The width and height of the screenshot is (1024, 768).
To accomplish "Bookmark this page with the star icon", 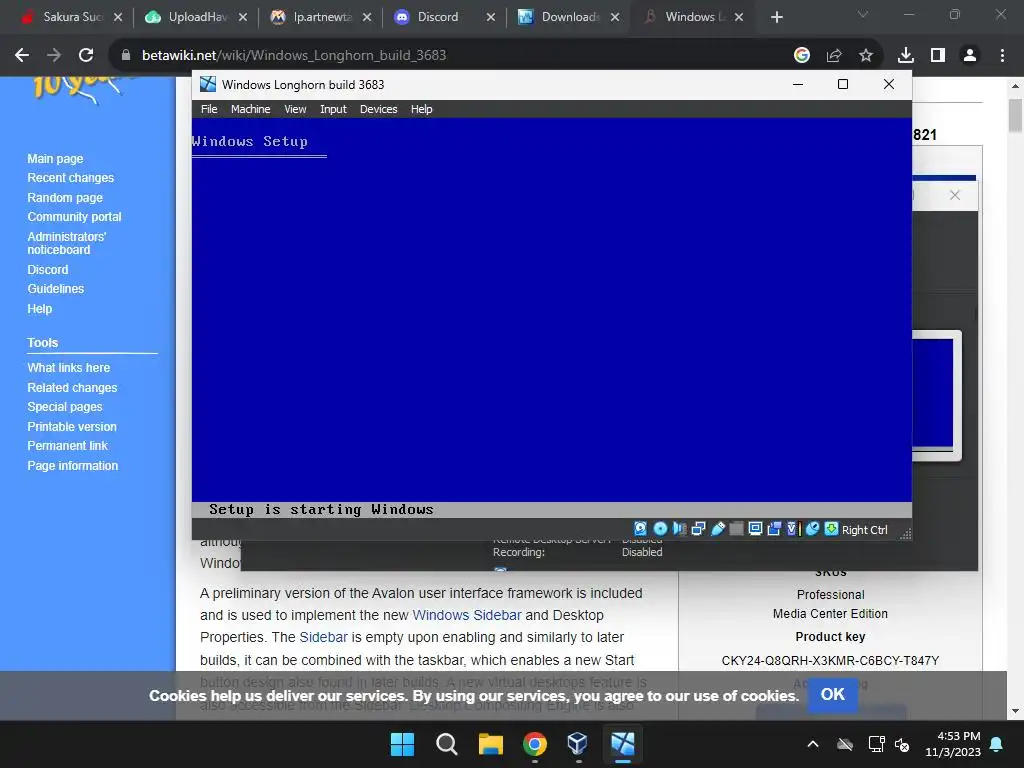I will [x=866, y=56].
